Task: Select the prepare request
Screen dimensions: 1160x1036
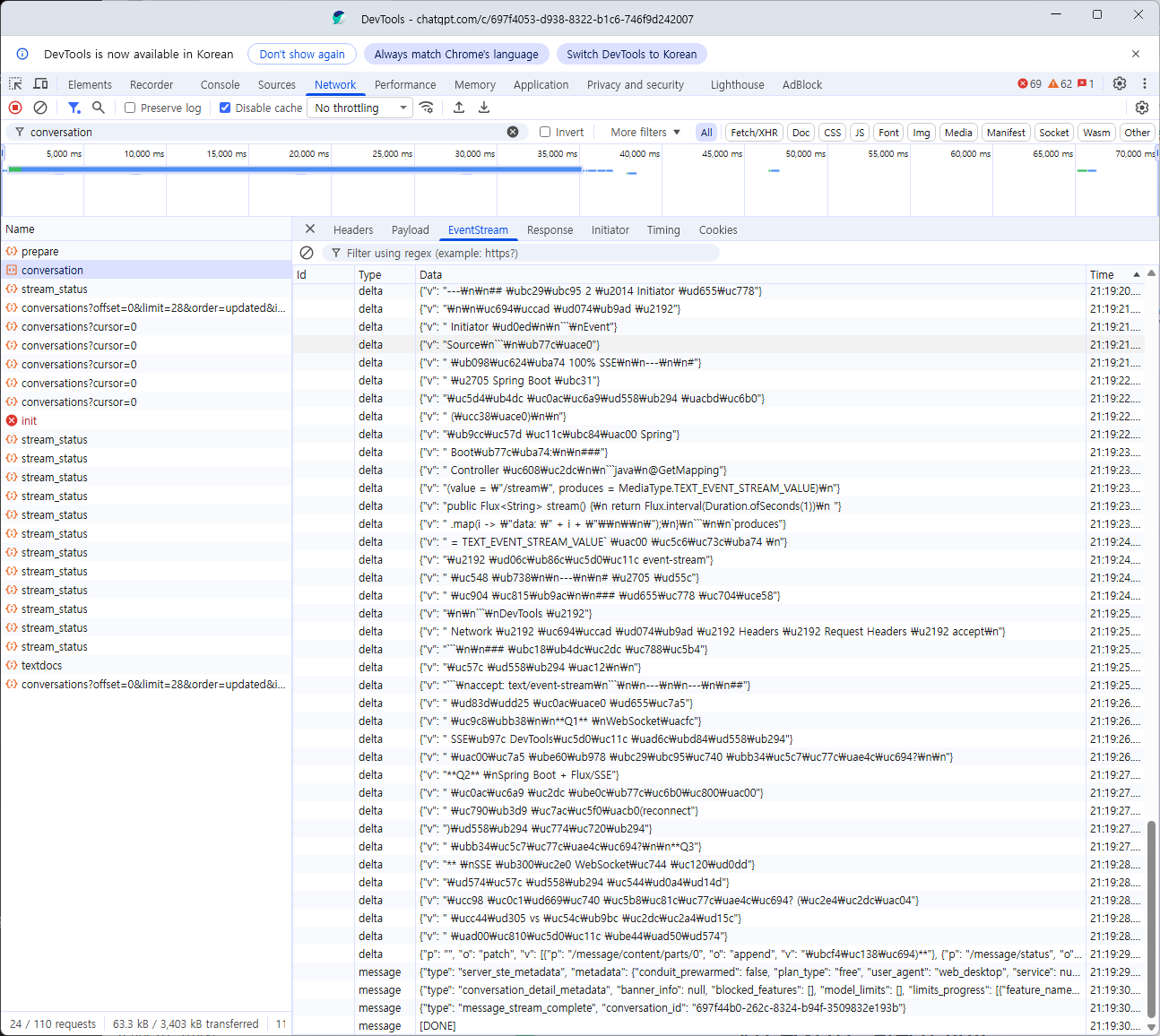Action: click(x=145, y=252)
